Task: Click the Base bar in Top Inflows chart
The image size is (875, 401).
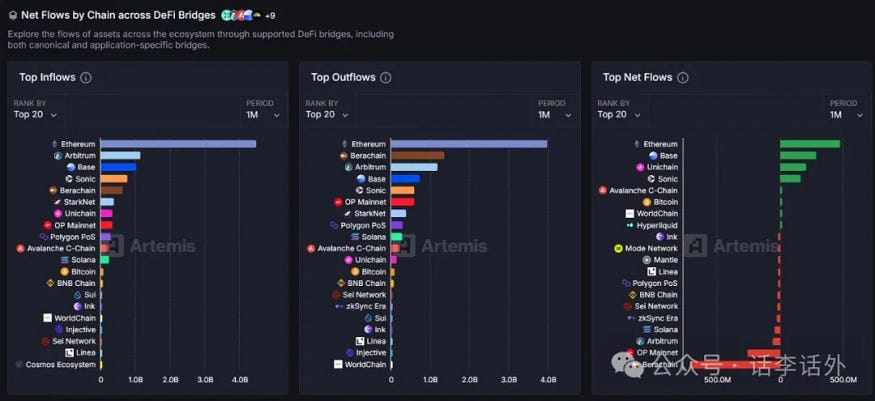Action: (x=118, y=167)
